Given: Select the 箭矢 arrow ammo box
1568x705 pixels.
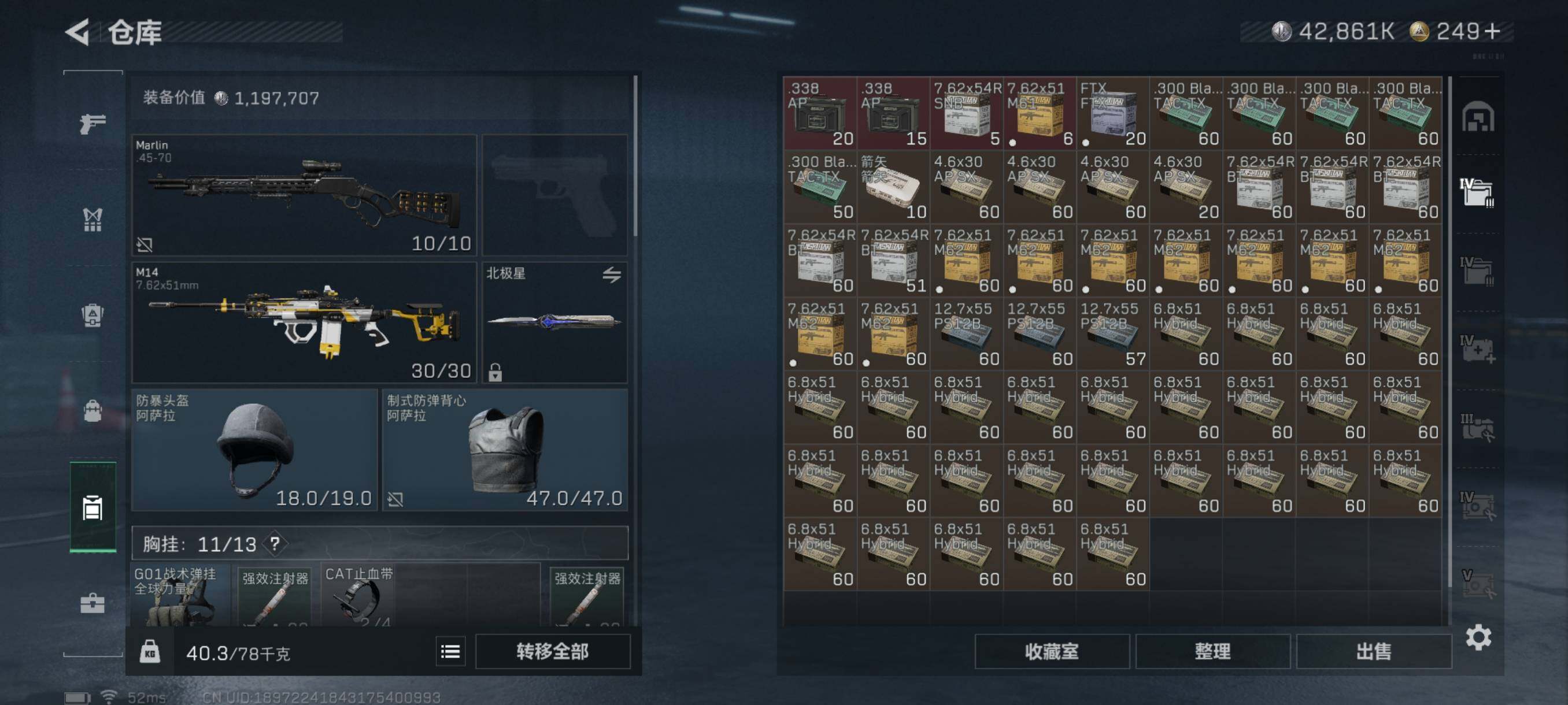Looking at the screenshot, I should coord(893,187).
